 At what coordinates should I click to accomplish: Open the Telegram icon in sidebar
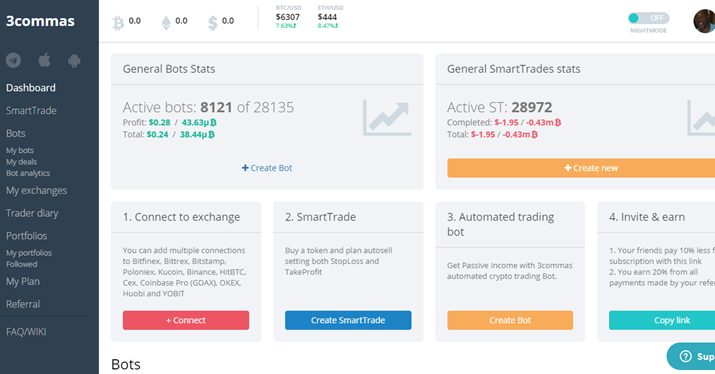(x=14, y=60)
